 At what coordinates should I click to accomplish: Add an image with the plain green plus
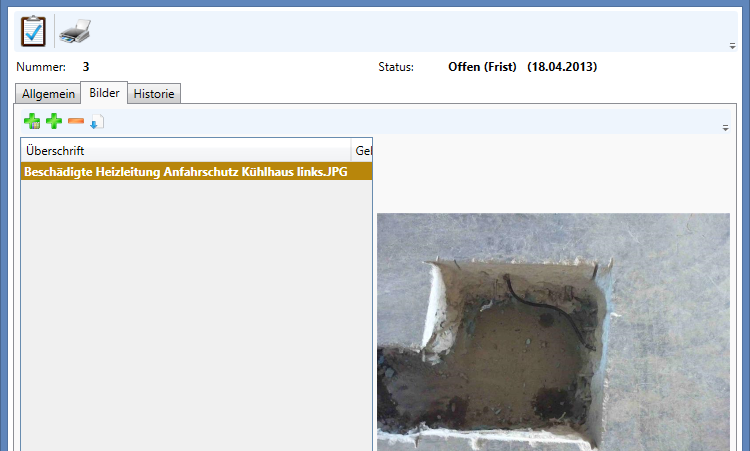click(54, 121)
